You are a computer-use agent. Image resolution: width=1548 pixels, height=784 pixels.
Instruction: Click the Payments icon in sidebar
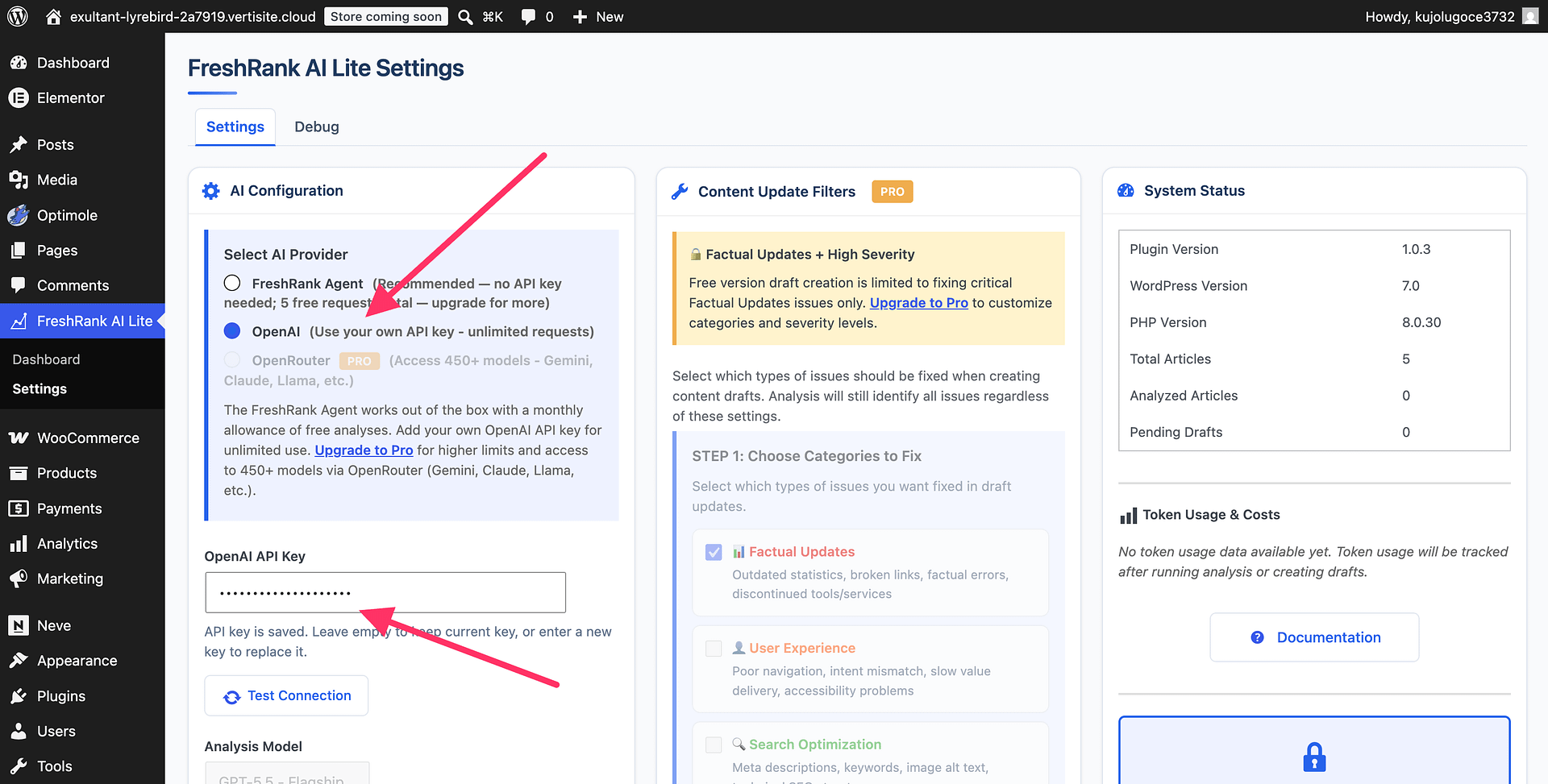point(19,508)
